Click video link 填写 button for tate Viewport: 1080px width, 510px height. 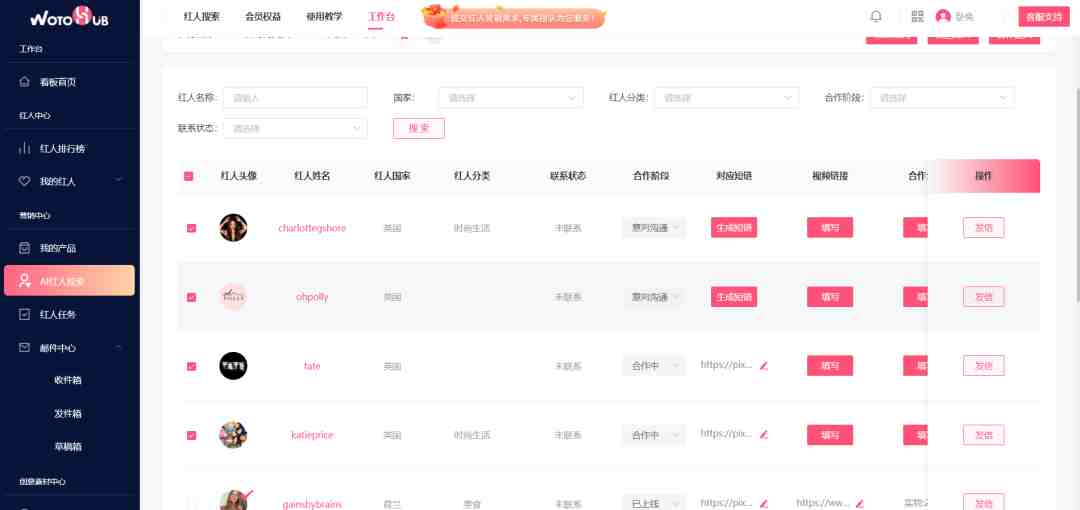(830, 365)
